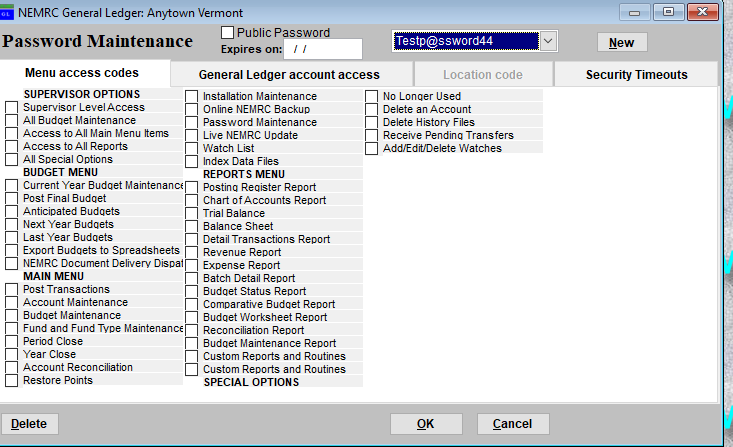Switch to Menu access codes tab
Viewport: 733px width, 447px height.
[82, 73]
